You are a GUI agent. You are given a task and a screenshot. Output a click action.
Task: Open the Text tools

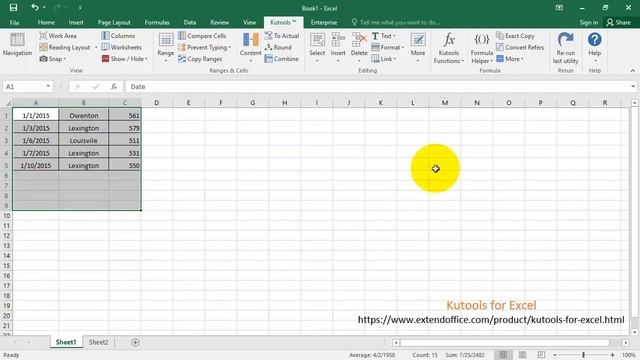click(x=383, y=36)
